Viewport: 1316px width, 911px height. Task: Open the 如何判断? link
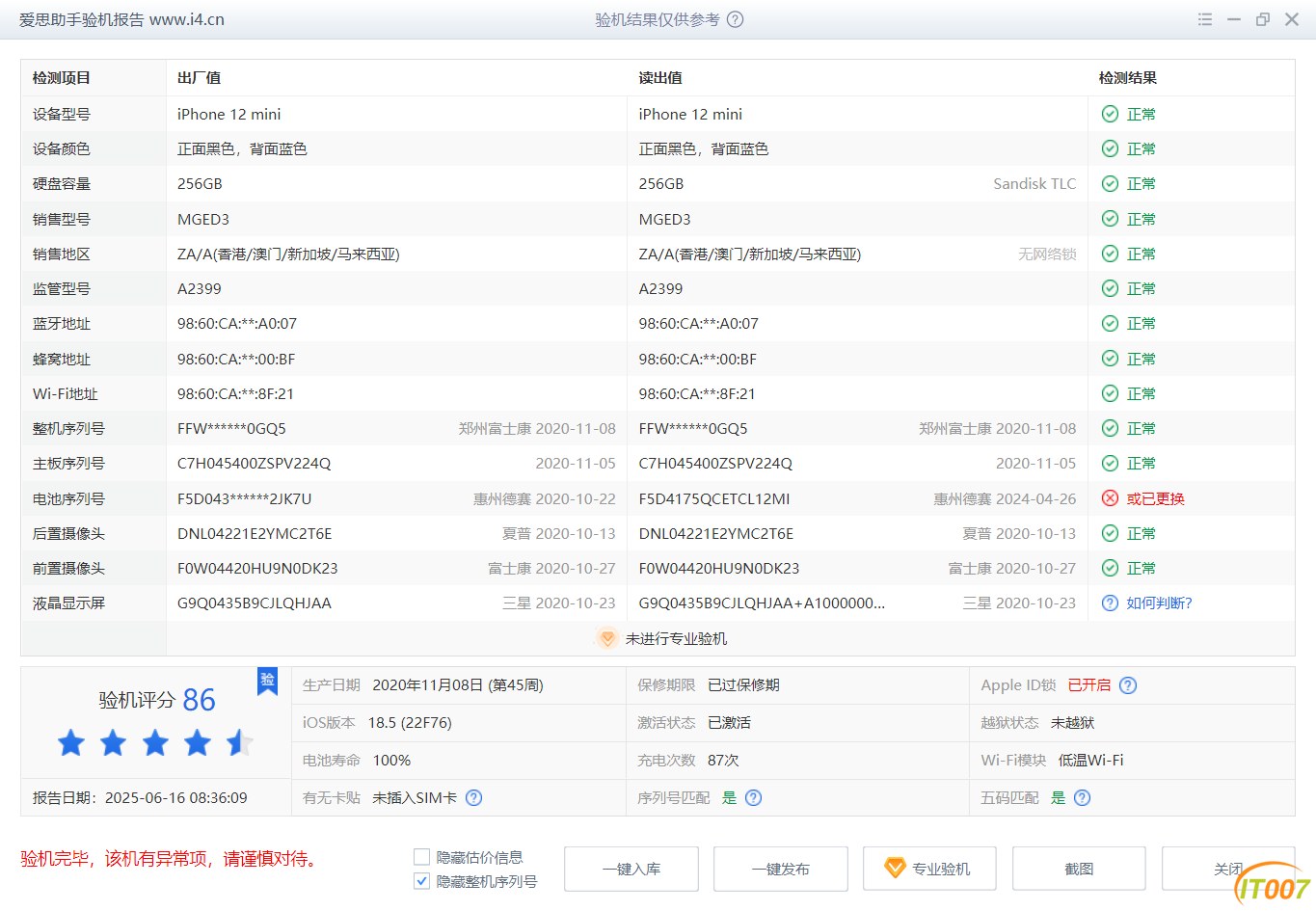[1159, 603]
